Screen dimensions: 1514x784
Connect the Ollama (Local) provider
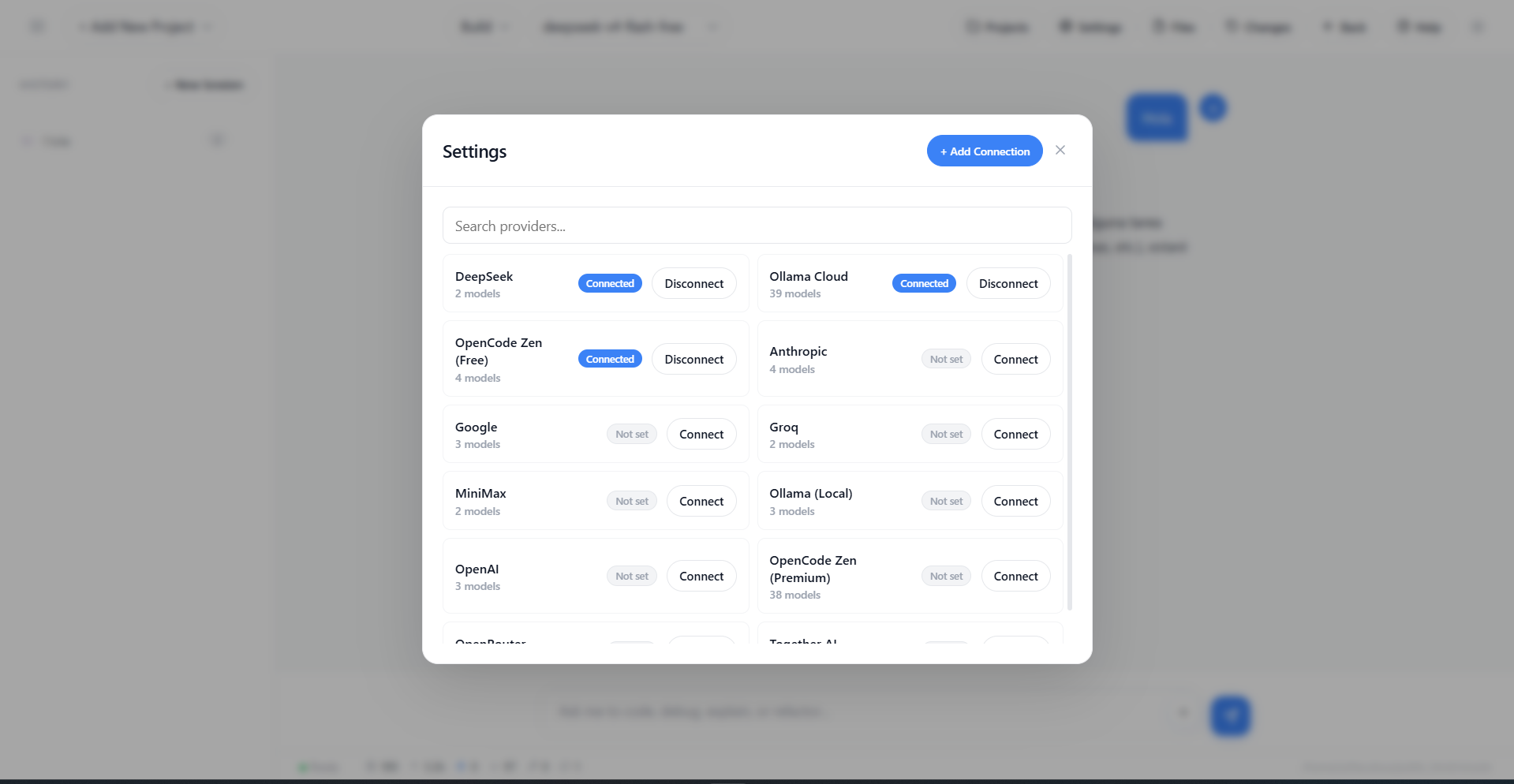point(1016,501)
